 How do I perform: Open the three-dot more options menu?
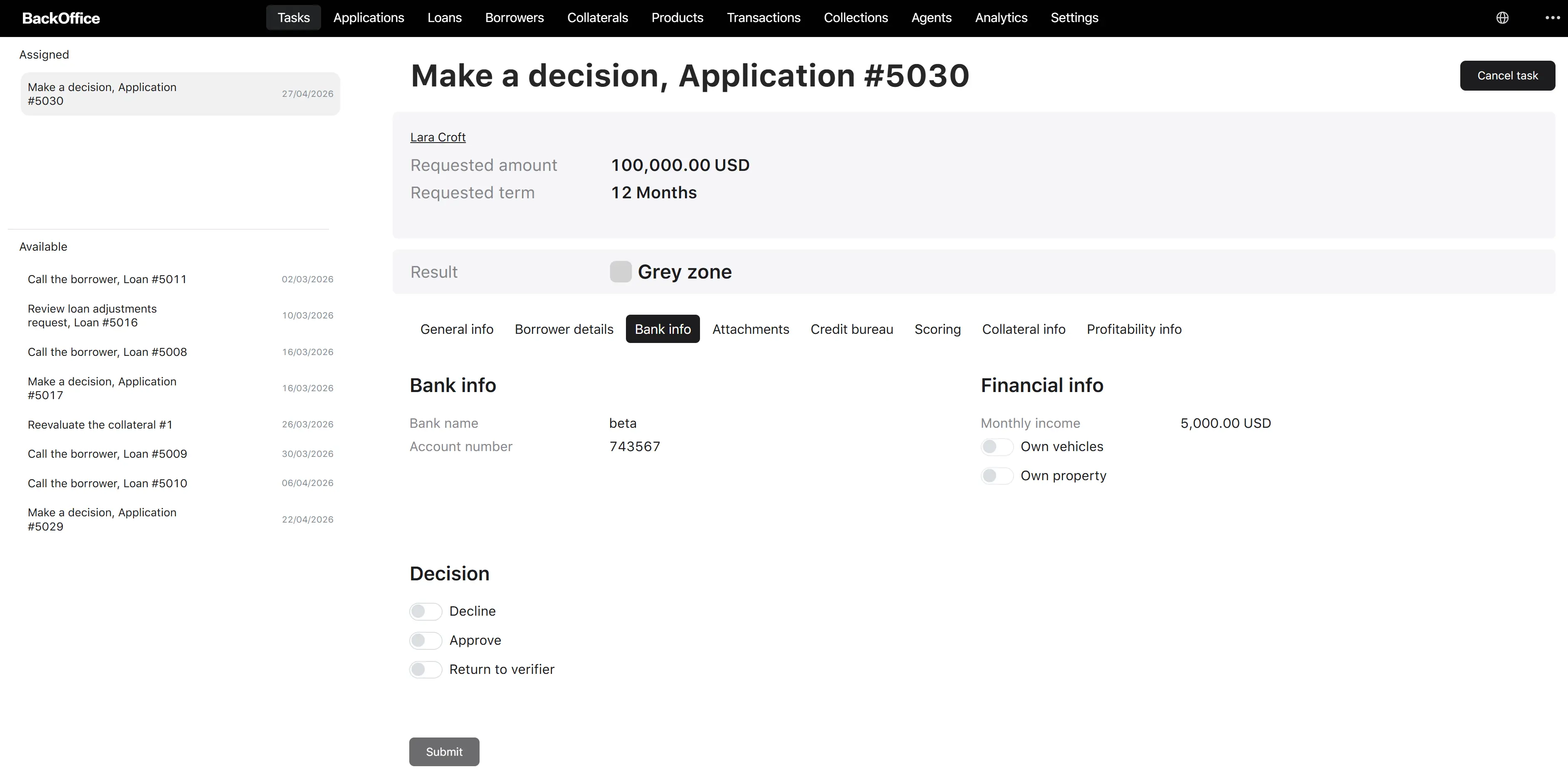coord(1553,17)
